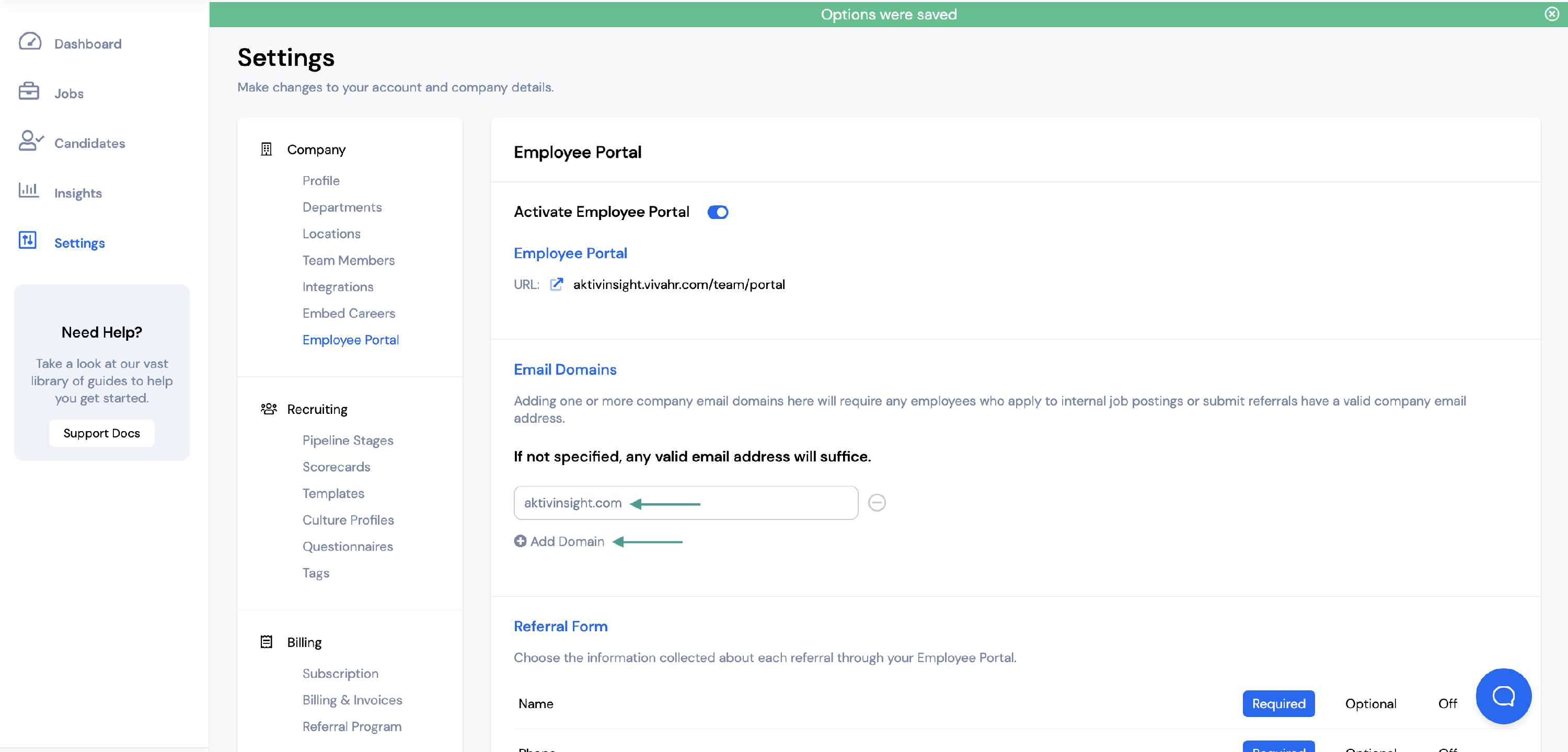The image size is (1568, 752).
Task: Open Scorecards settings
Action: pyautogui.click(x=336, y=467)
